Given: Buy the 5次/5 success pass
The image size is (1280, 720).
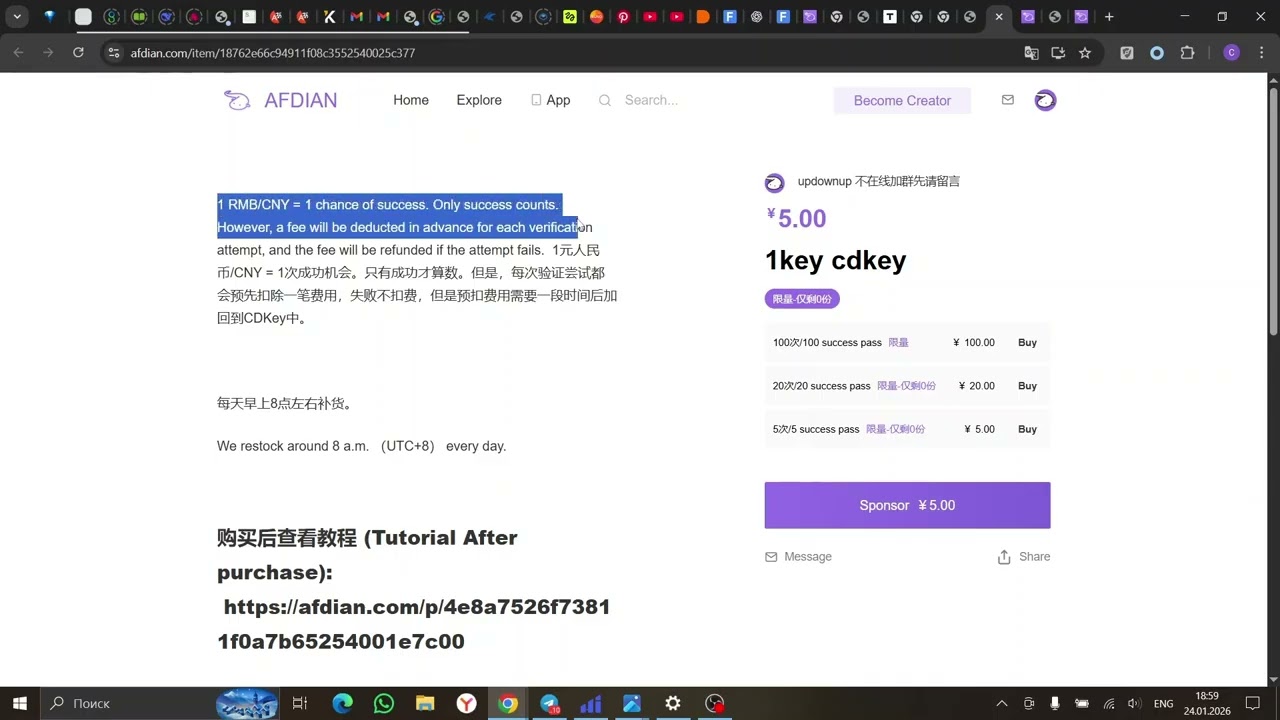Looking at the screenshot, I should (x=1027, y=429).
